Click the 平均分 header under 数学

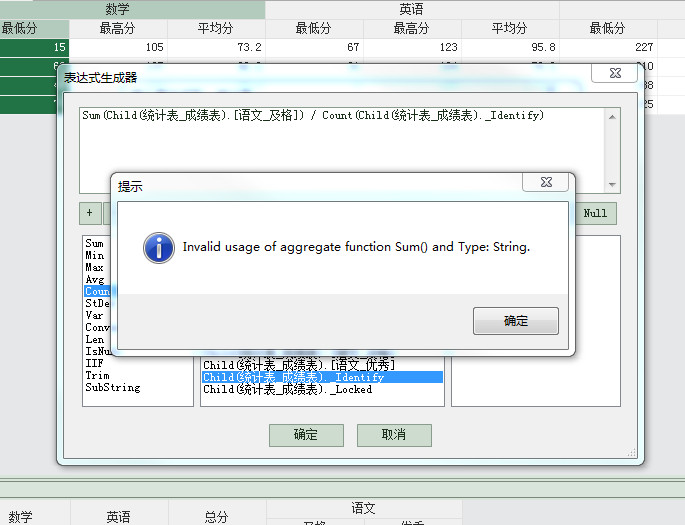click(x=215, y=29)
